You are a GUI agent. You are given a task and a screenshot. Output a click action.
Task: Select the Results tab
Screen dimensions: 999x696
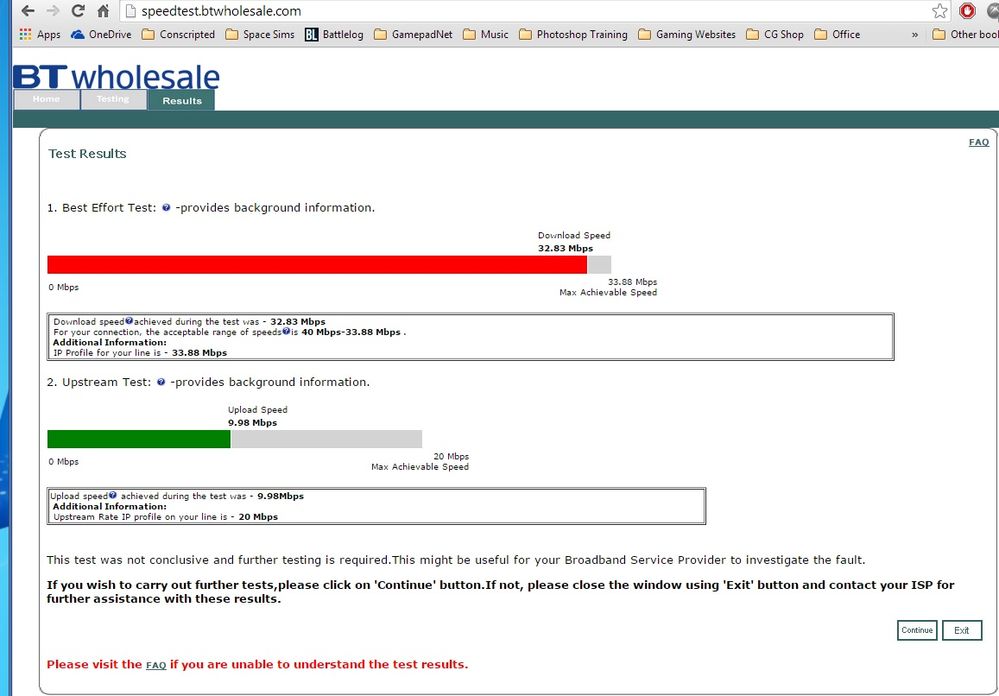point(182,100)
